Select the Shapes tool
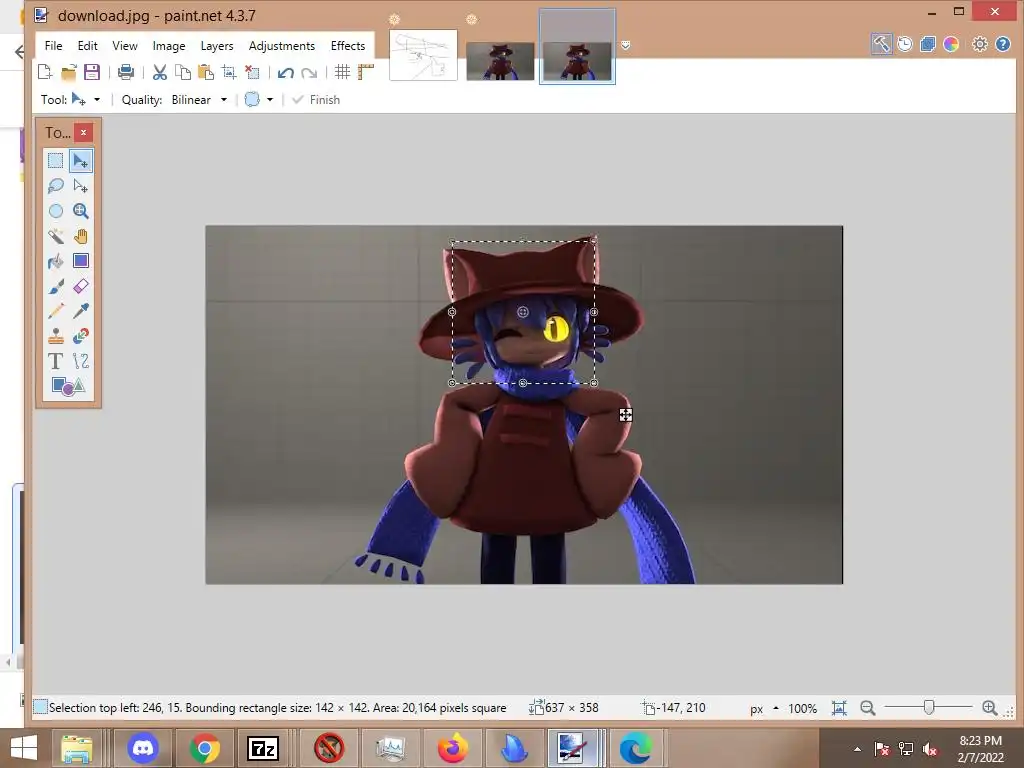The image size is (1024, 768). (68, 386)
